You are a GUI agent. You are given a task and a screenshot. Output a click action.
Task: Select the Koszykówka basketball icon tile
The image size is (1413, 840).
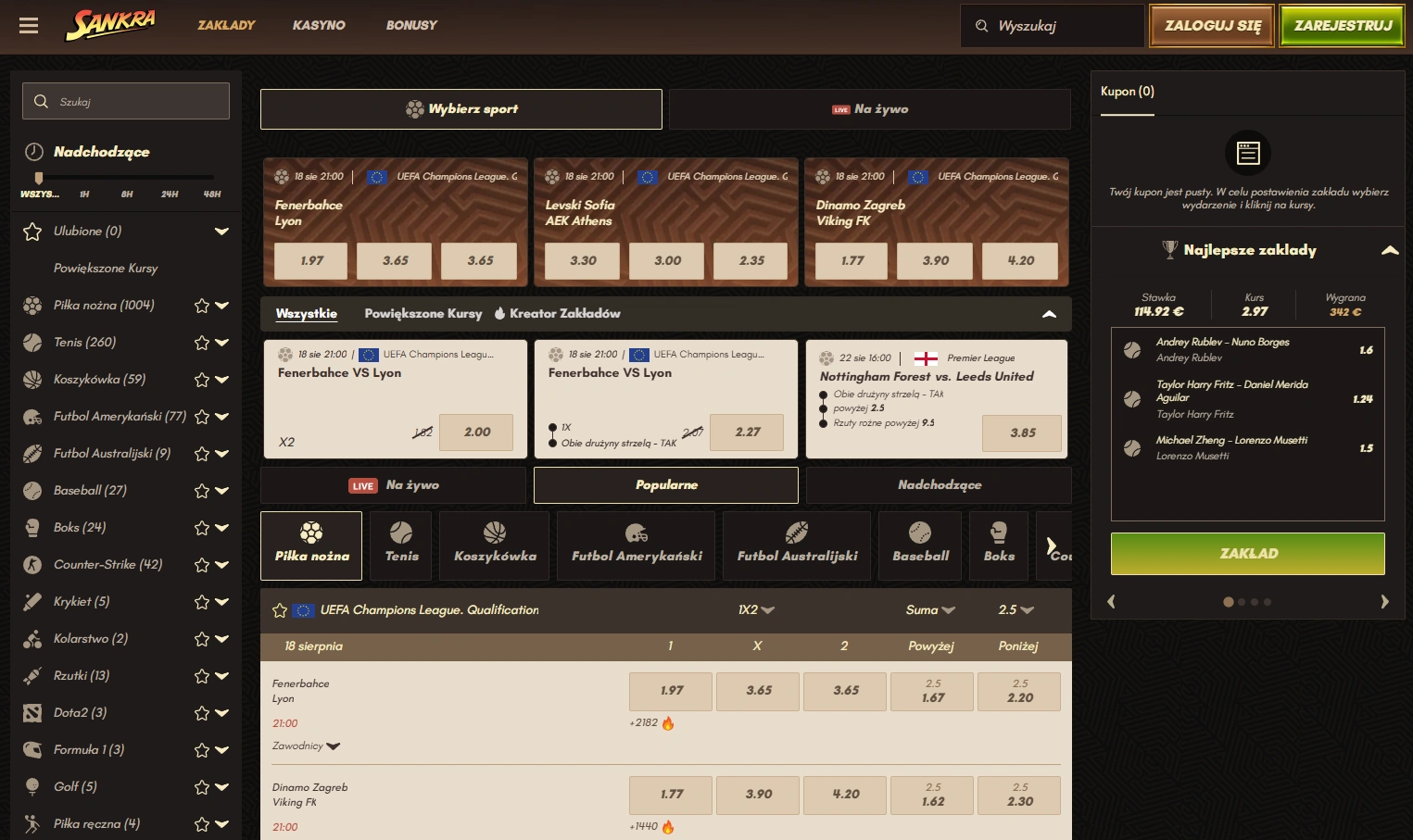pyautogui.click(x=495, y=545)
